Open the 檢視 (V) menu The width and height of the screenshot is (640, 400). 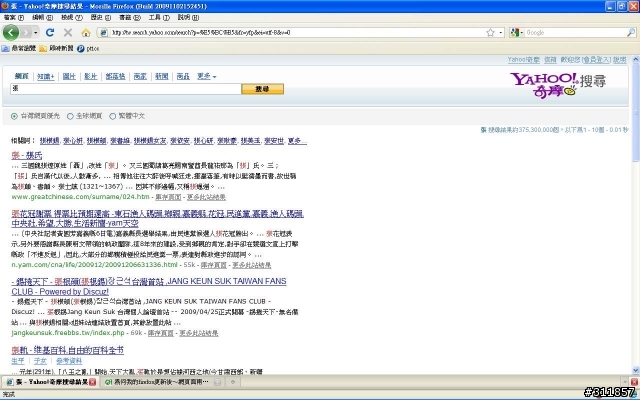pyautogui.click(x=72, y=18)
